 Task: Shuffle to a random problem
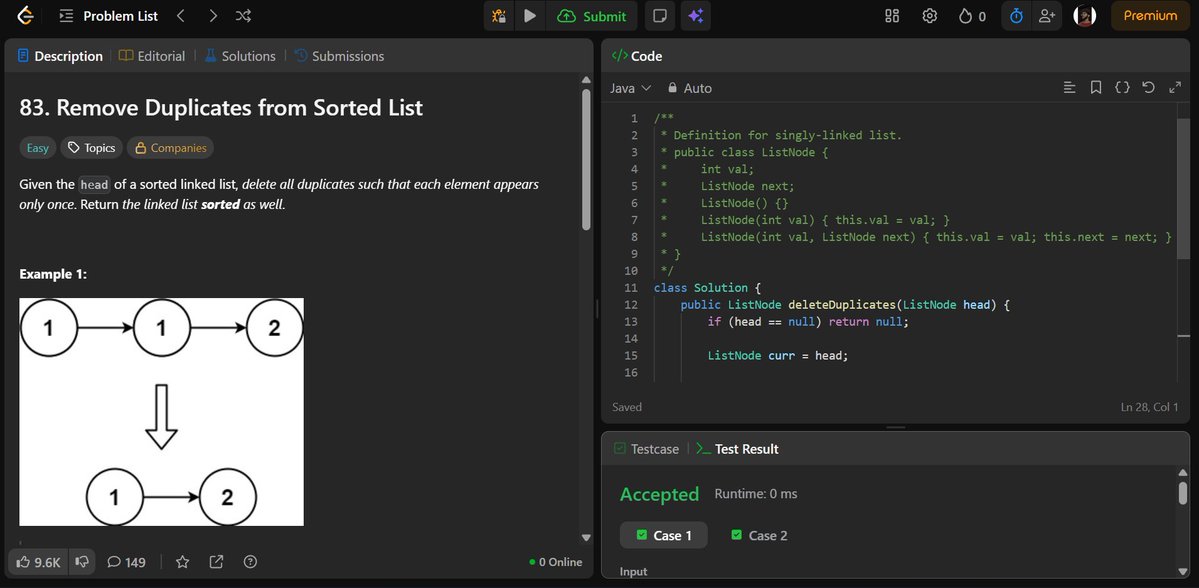coord(242,15)
